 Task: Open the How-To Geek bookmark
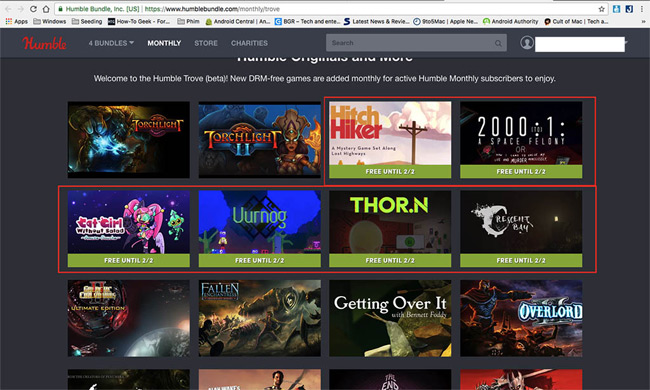(139, 21)
